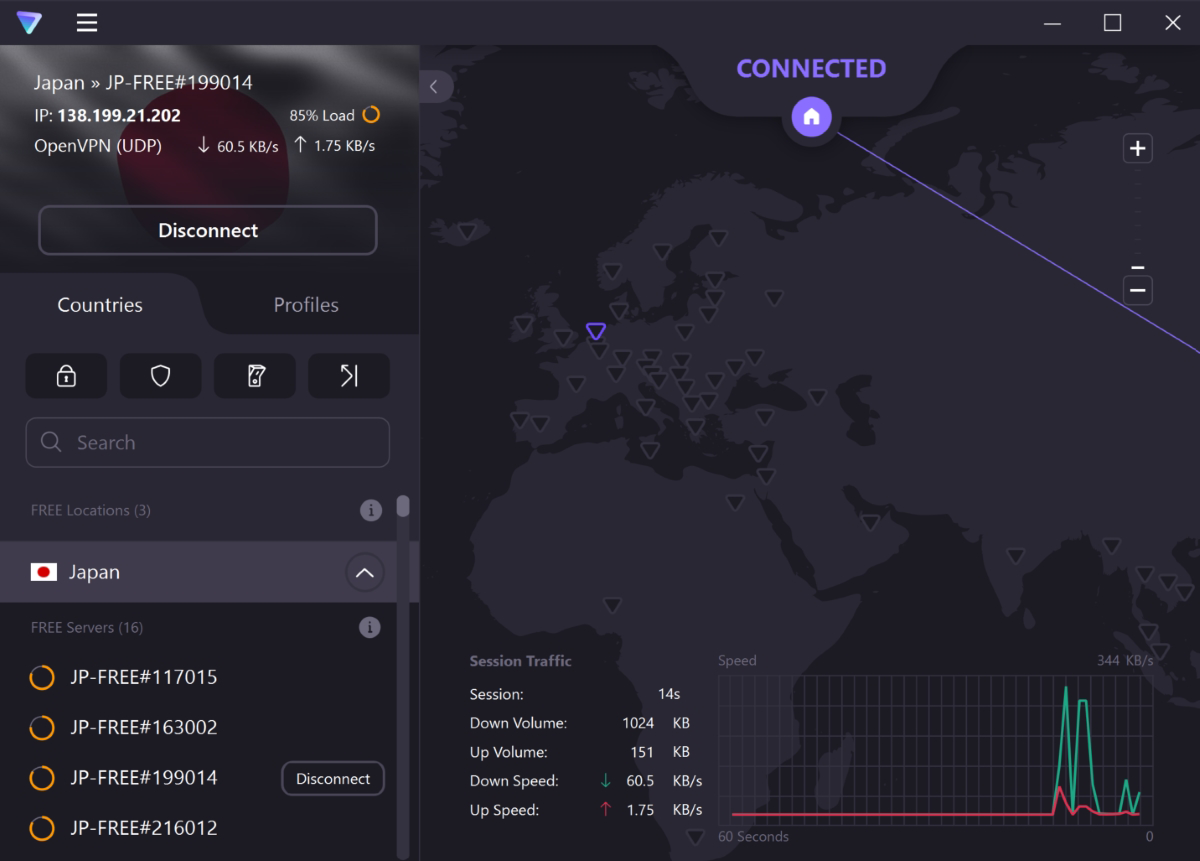The width and height of the screenshot is (1200, 861).
Task: Collapse the Japan server list
Action: pyautogui.click(x=365, y=573)
